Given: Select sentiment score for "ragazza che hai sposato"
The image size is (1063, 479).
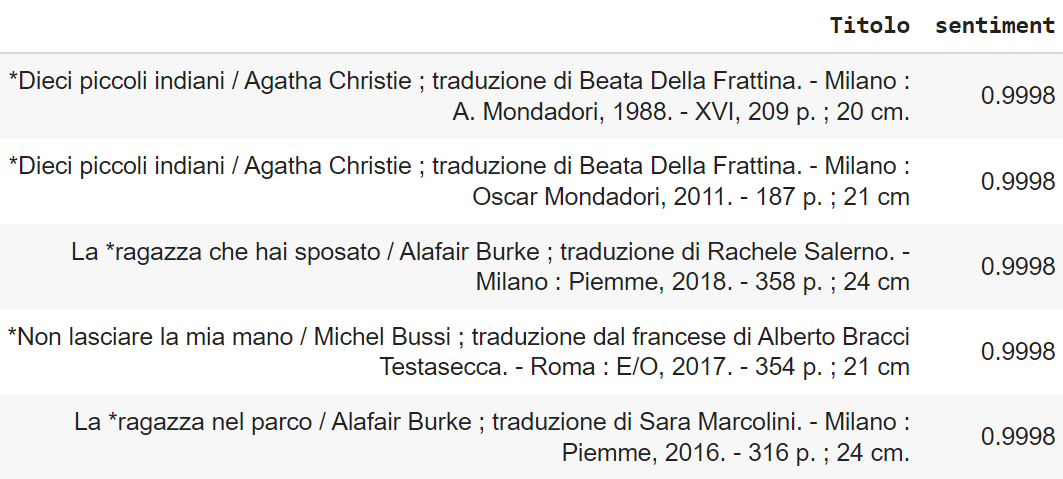Looking at the screenshot, I should 1018,267.
